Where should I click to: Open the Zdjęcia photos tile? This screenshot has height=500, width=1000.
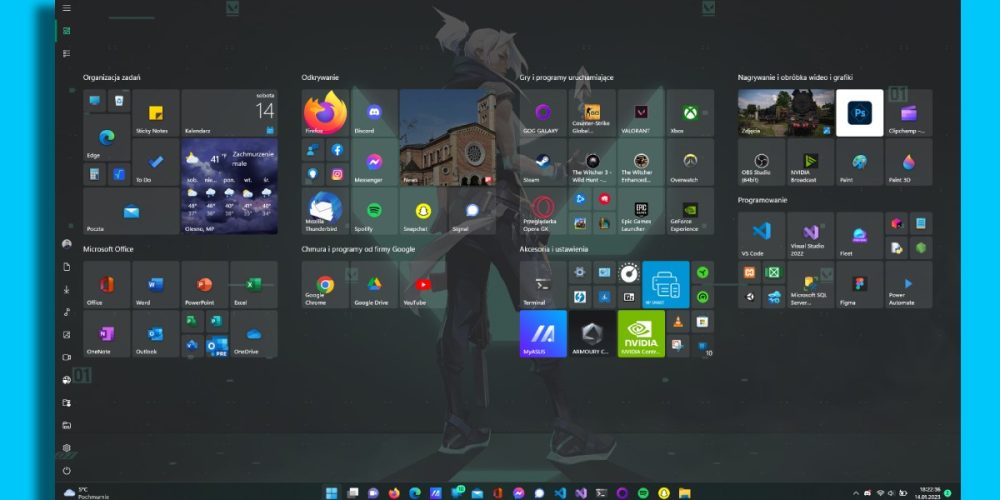786,113
